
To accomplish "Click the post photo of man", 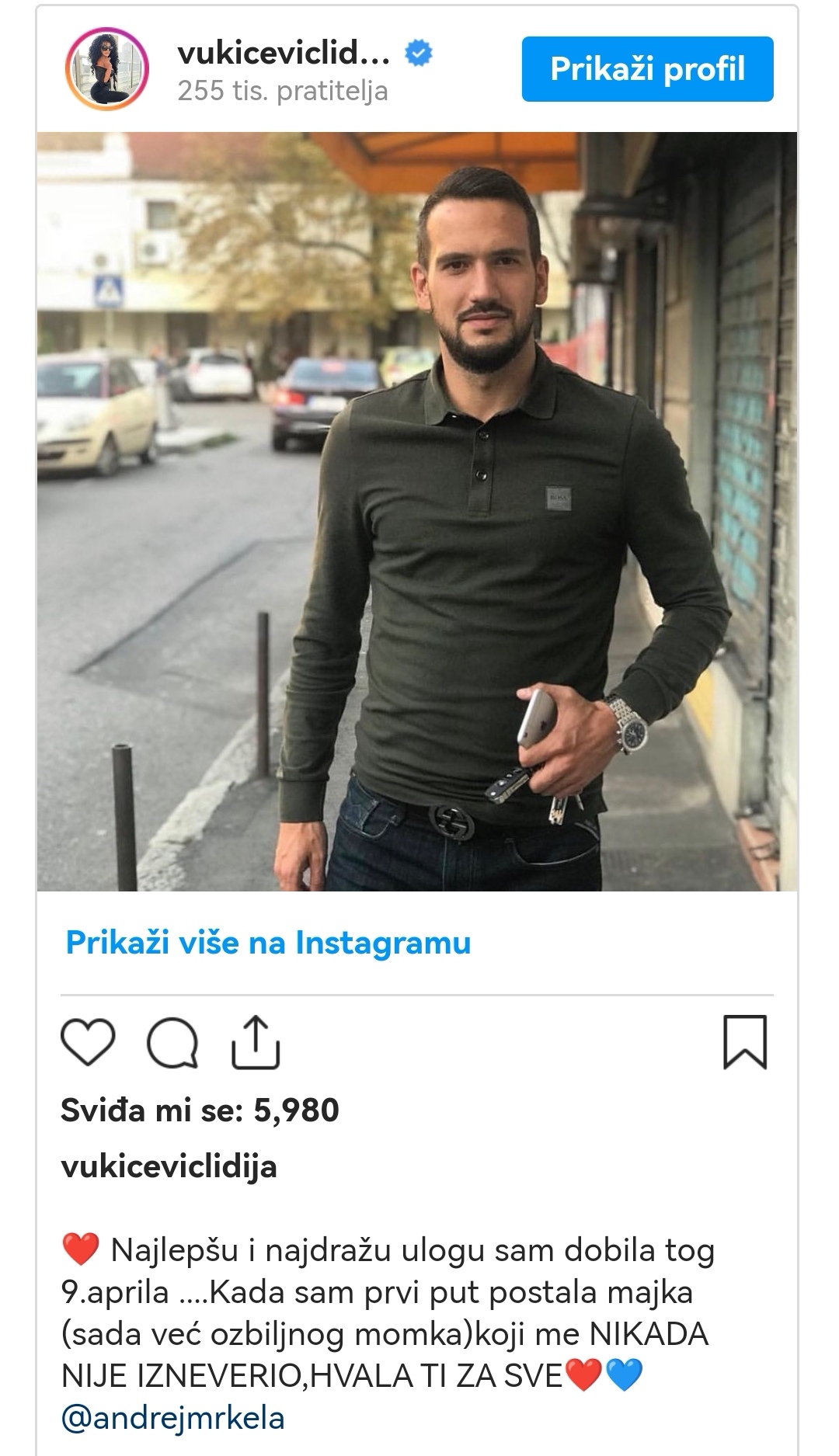I will pos(417,511).
